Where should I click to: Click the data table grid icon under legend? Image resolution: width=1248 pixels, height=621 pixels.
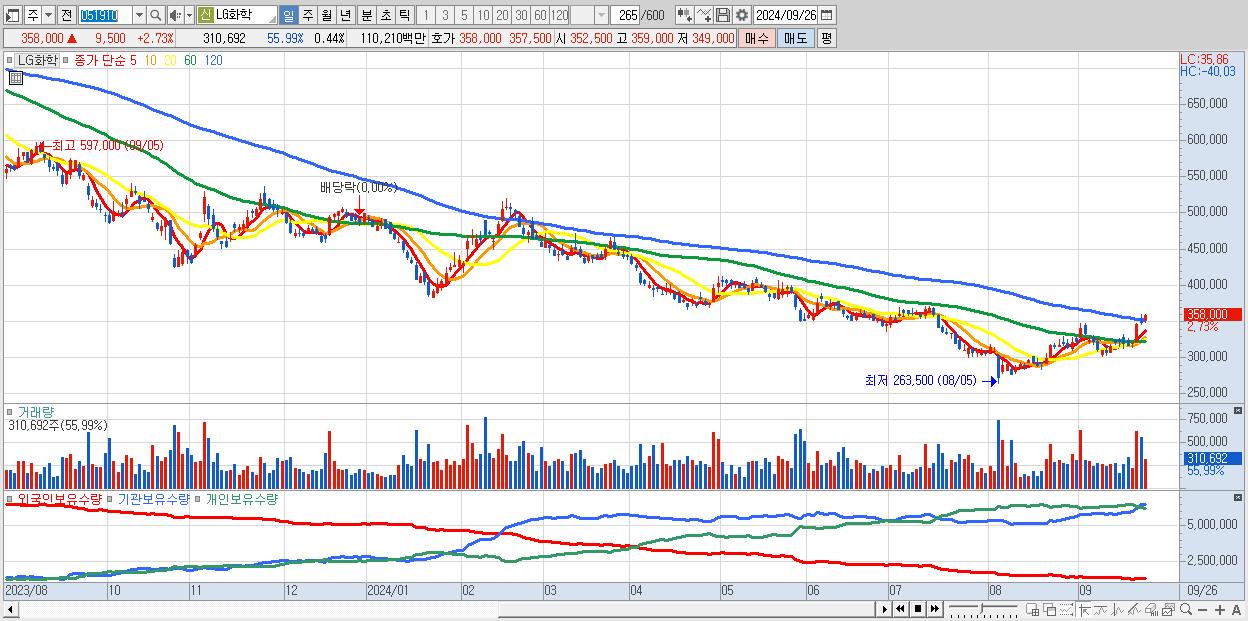point(16,76)
